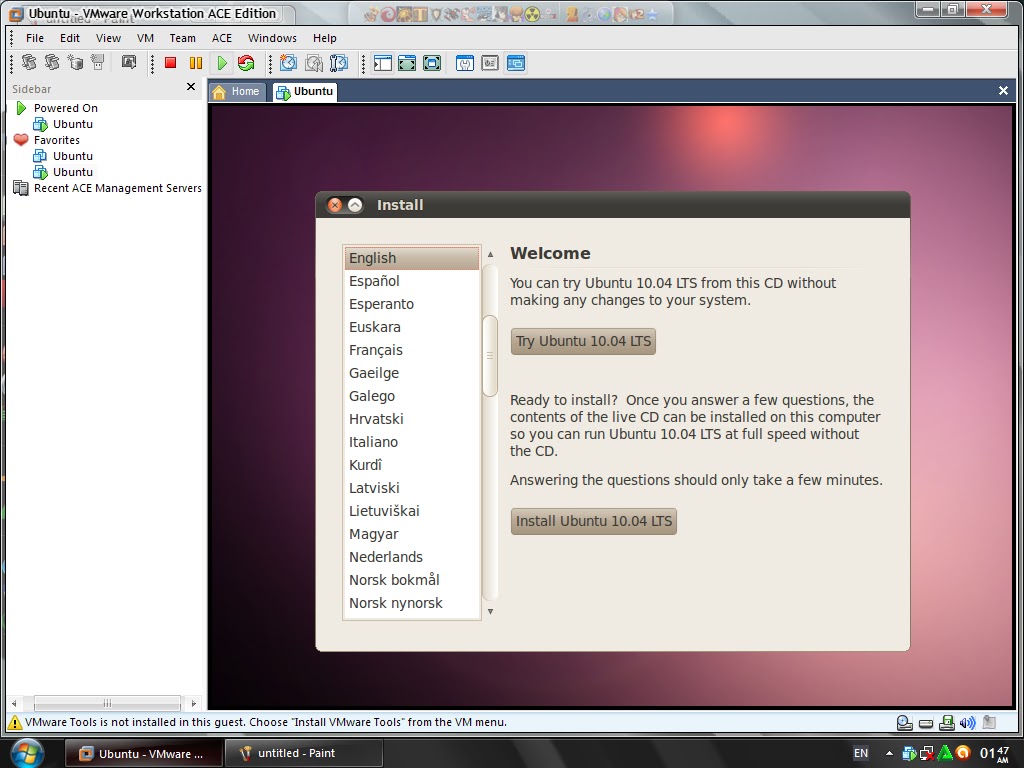Click the floppy drive status icon
This screenshot has height=768, width=1024.
946,722
